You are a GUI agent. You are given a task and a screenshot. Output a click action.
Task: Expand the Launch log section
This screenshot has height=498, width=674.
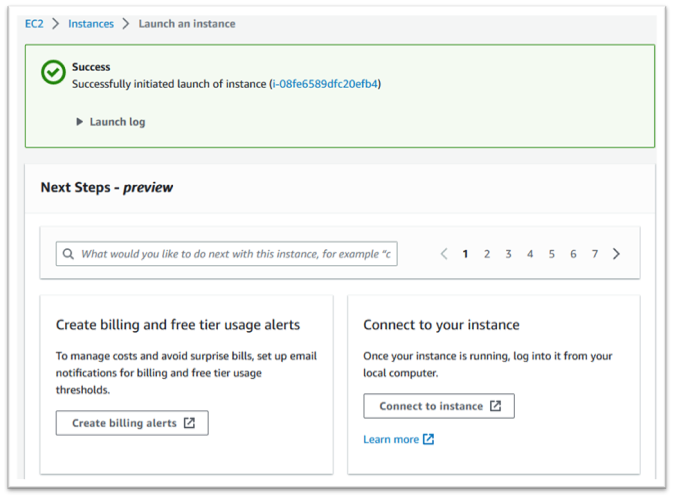pos(110,122)
